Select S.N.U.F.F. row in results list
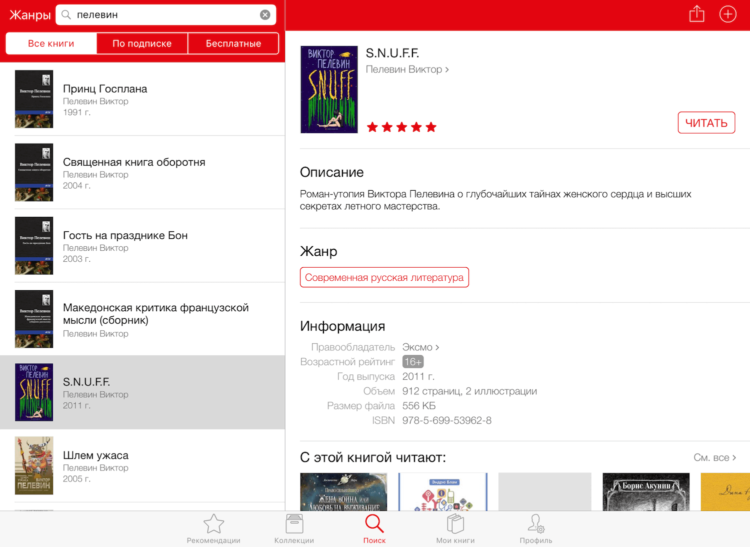750x547 pixels. [x=143, y=392]
